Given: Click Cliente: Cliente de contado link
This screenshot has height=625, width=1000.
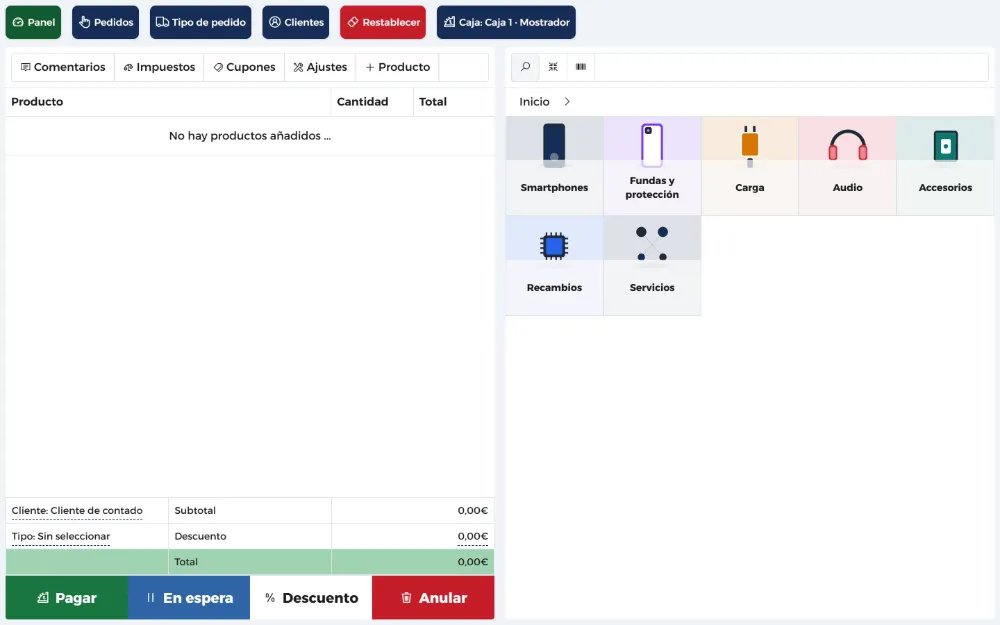Looking at the screenshot, I should [x=77, y=511].
